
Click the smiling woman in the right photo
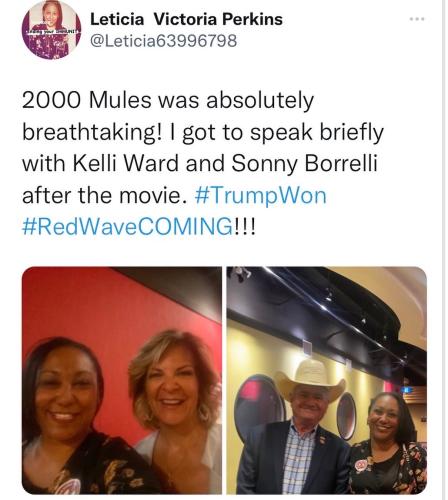[x=388, y=443]
